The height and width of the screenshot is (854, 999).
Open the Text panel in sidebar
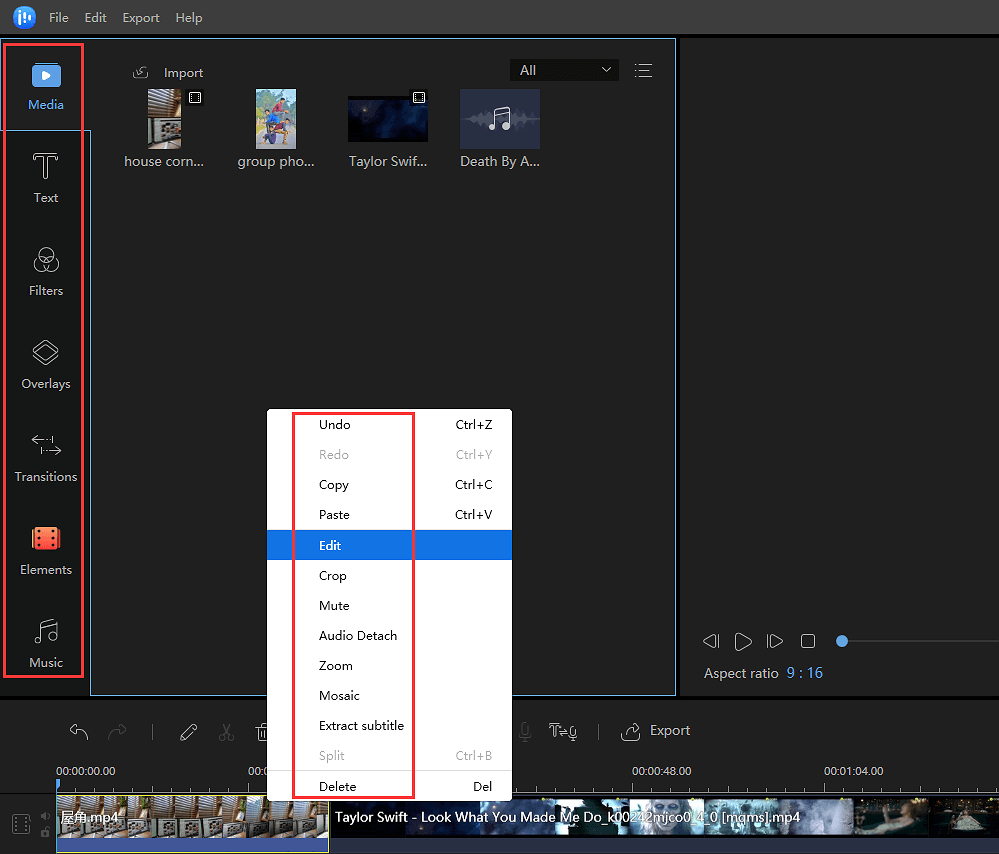pos(45,178)
